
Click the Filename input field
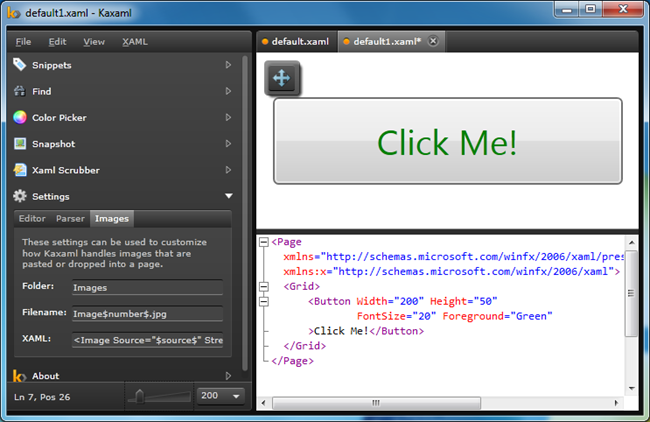point(148,313)
